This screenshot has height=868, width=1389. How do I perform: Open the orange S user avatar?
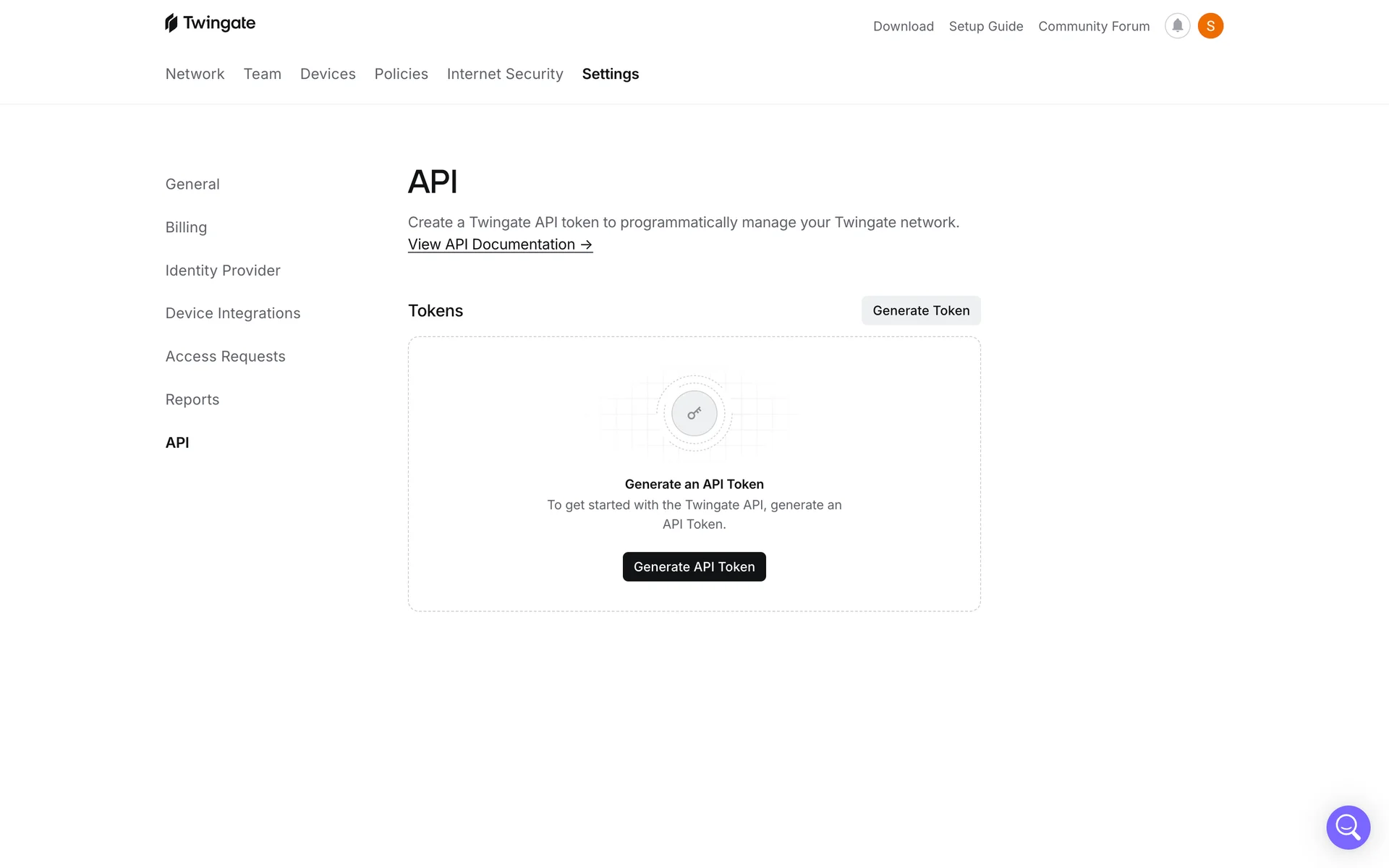click(x=1210, y=26)
